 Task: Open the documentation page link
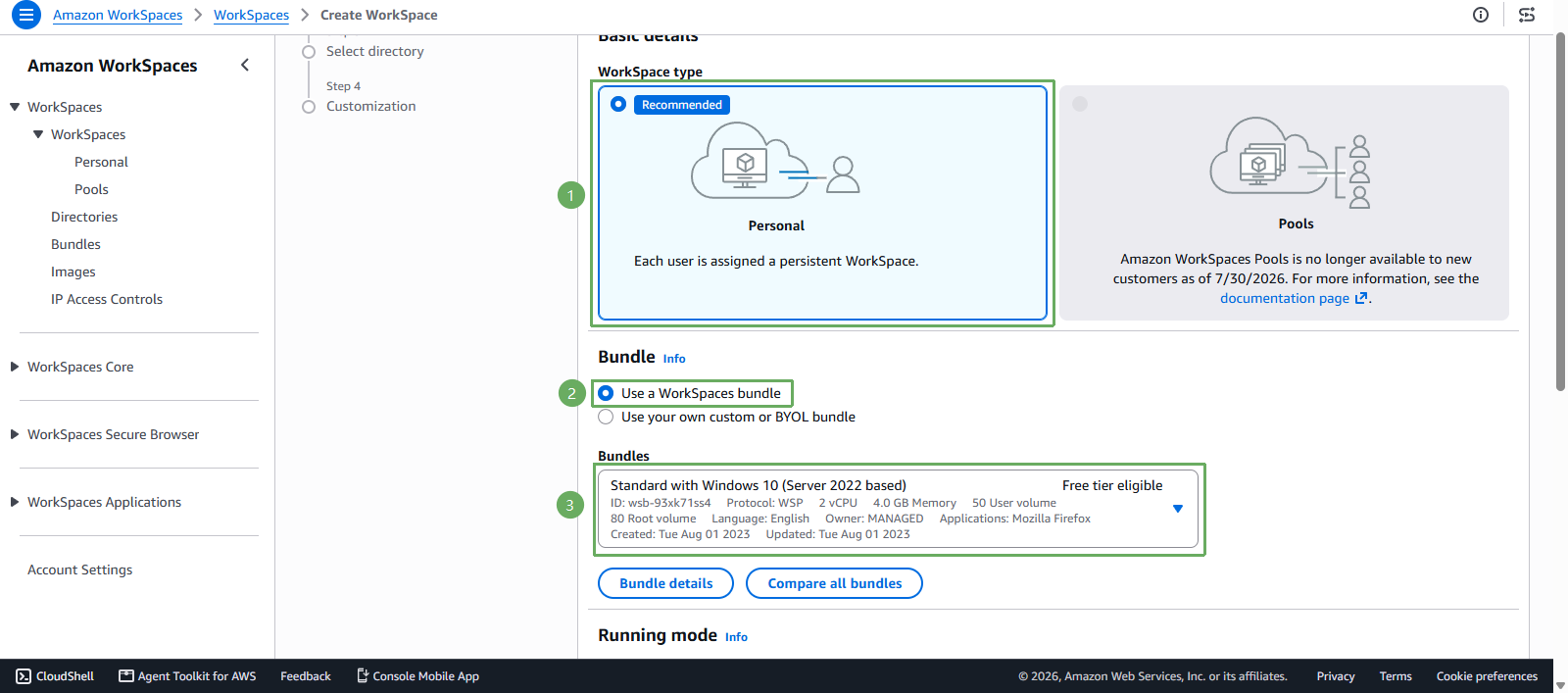[x=1284, y=298]
